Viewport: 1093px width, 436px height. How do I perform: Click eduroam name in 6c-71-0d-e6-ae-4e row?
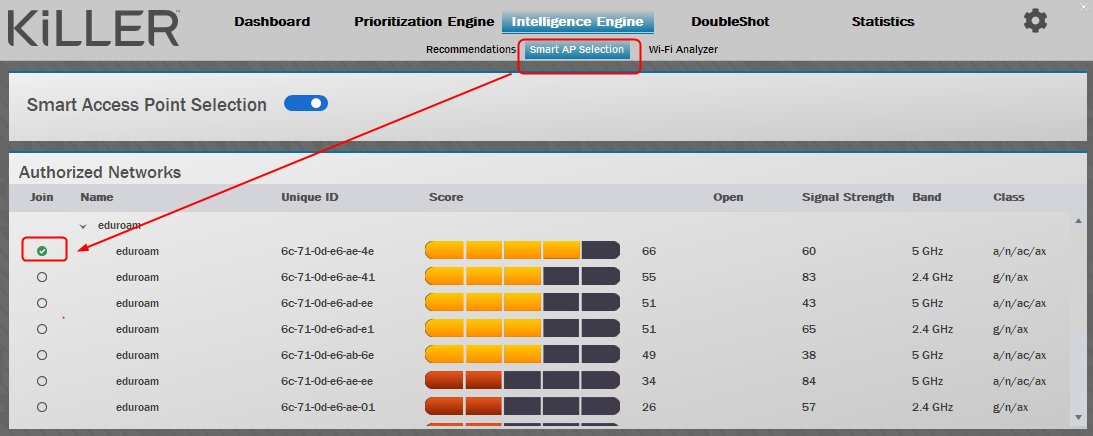[x=137, y=251]
